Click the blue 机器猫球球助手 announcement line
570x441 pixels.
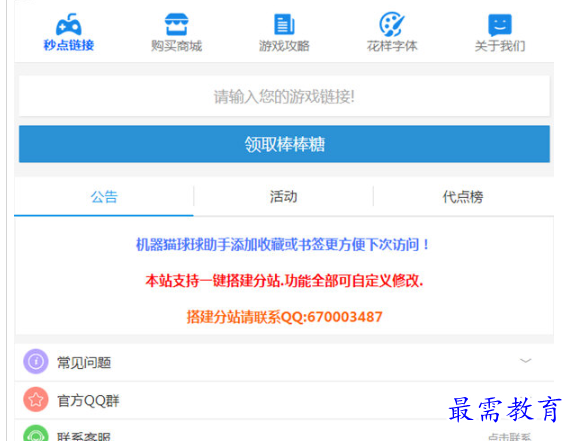[283, 244]
